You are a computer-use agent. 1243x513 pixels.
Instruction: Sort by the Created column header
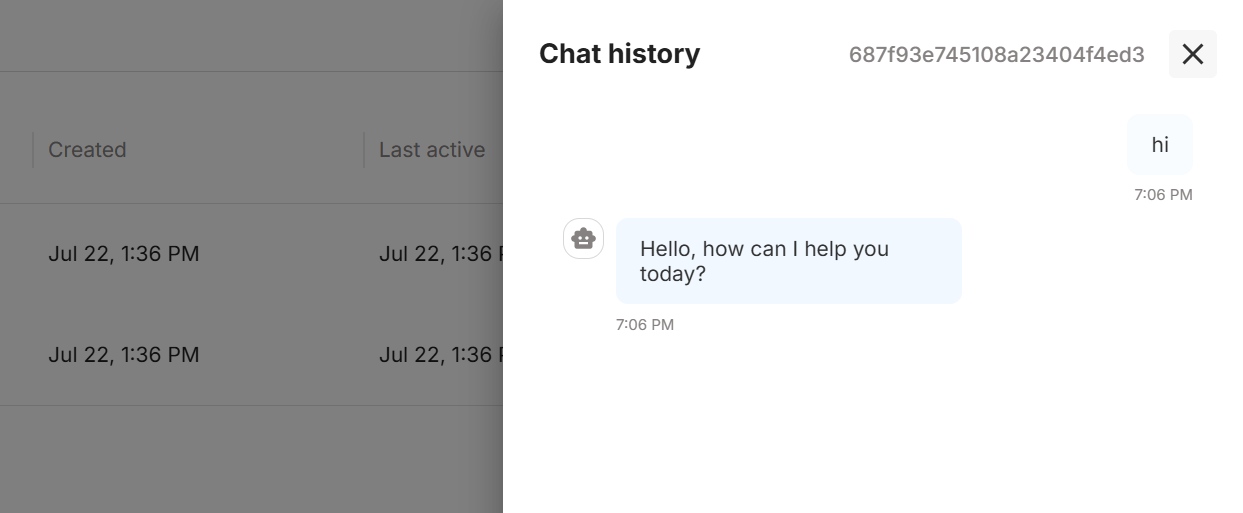87,150
